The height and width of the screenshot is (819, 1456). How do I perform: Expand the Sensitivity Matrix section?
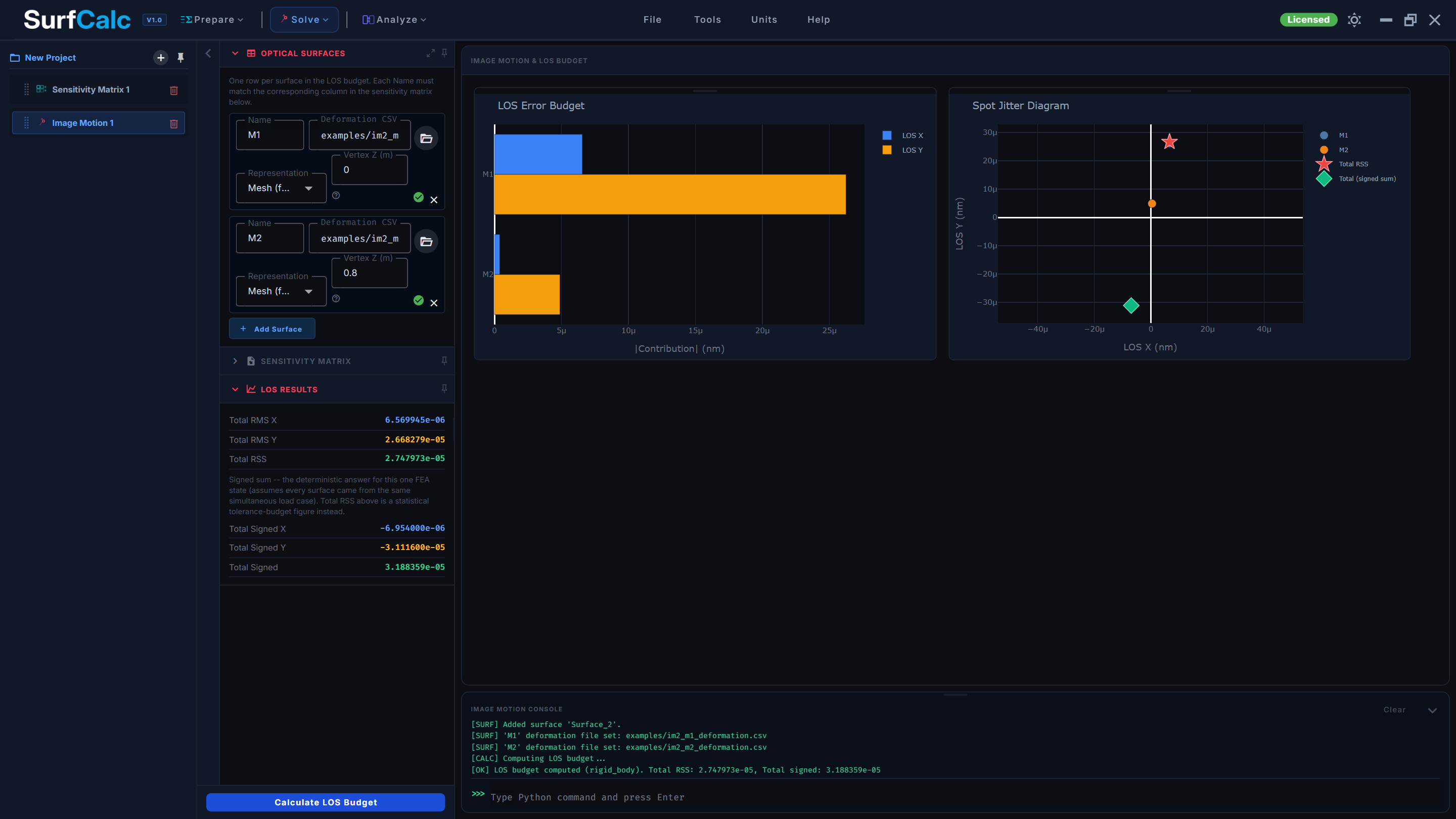coord(235,361)
